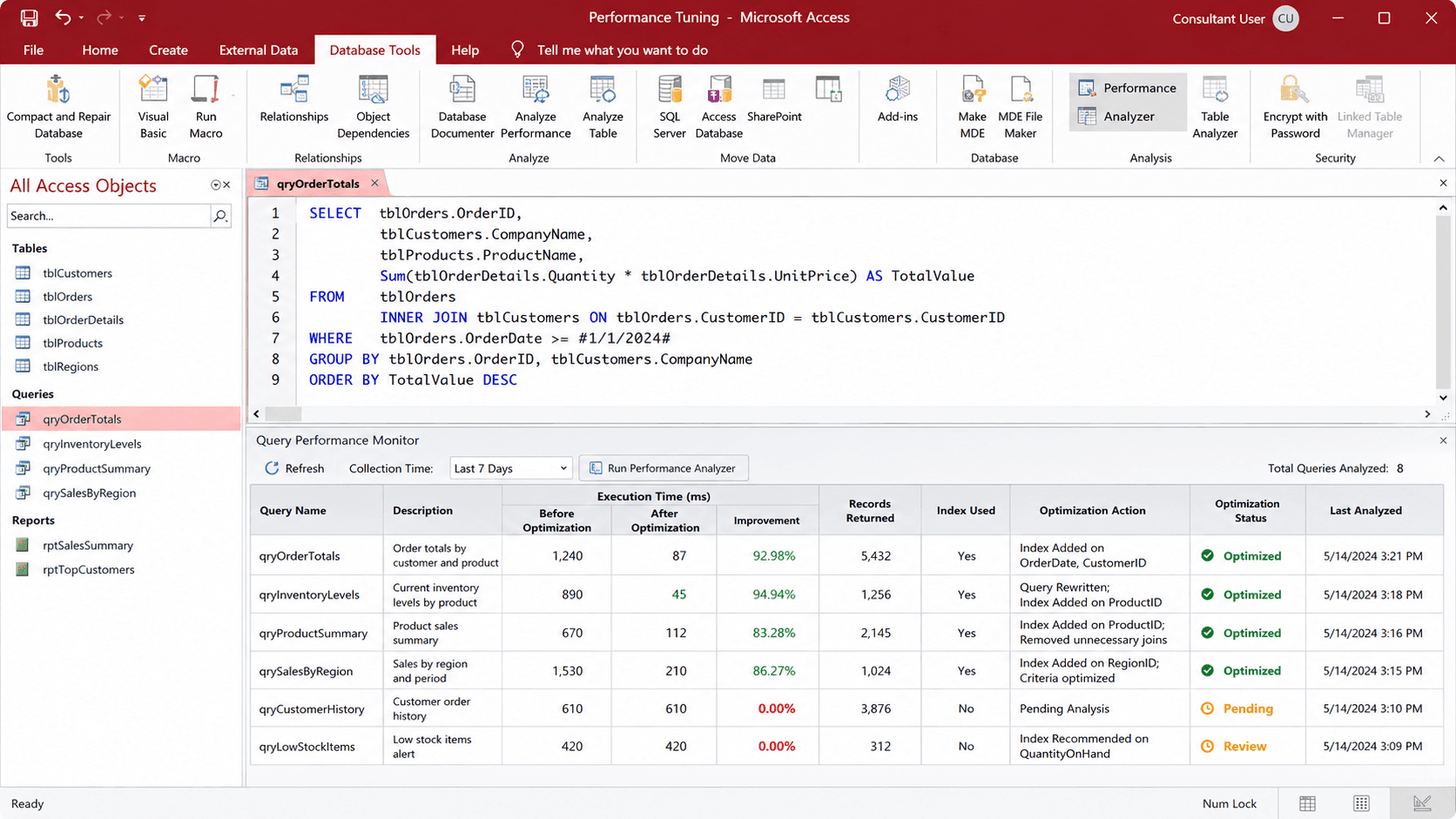Close the qryOrderTotals tab

(x=375, y=183)
